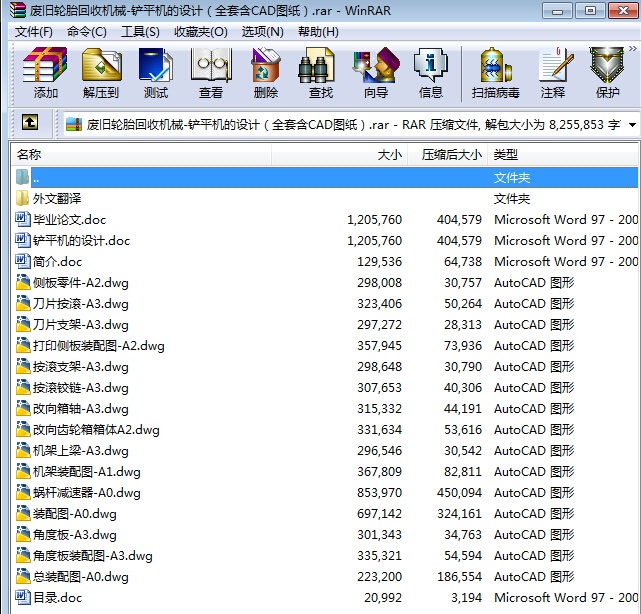The height and width of the screenshot is (614, 641).
Task: Click the packed size value 450,094
Action: click(459, 493)
